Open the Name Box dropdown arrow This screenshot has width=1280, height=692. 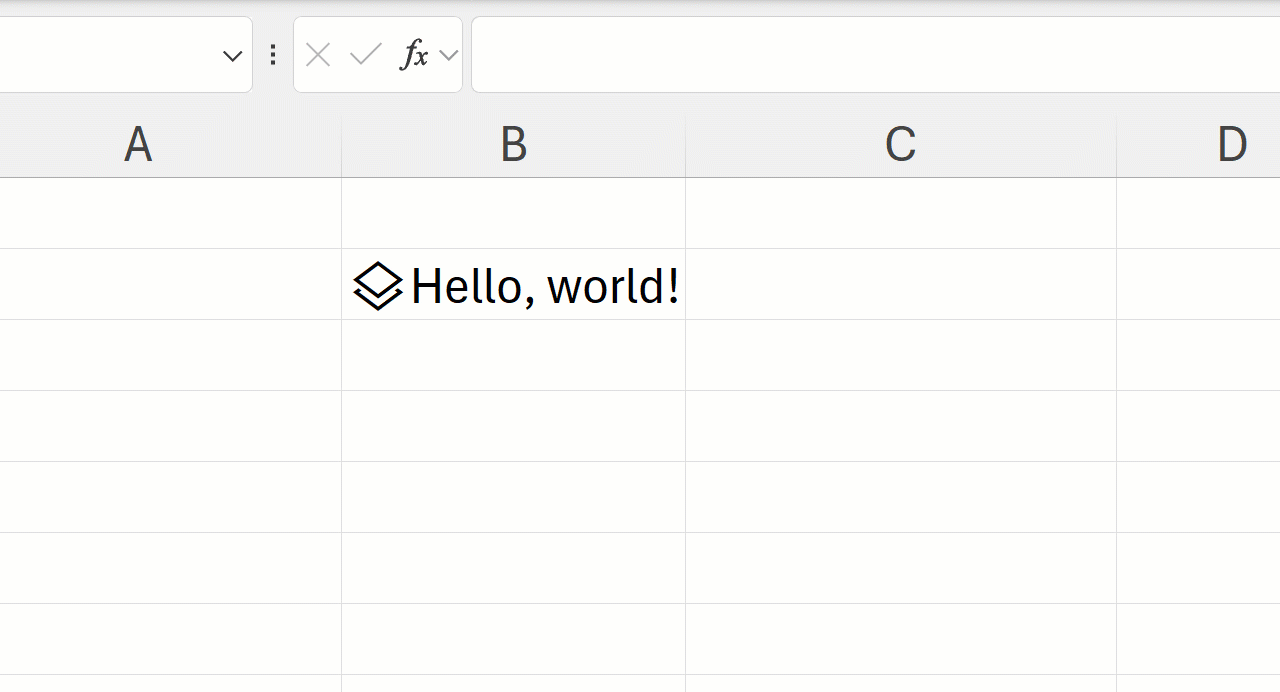coord(232,56)
